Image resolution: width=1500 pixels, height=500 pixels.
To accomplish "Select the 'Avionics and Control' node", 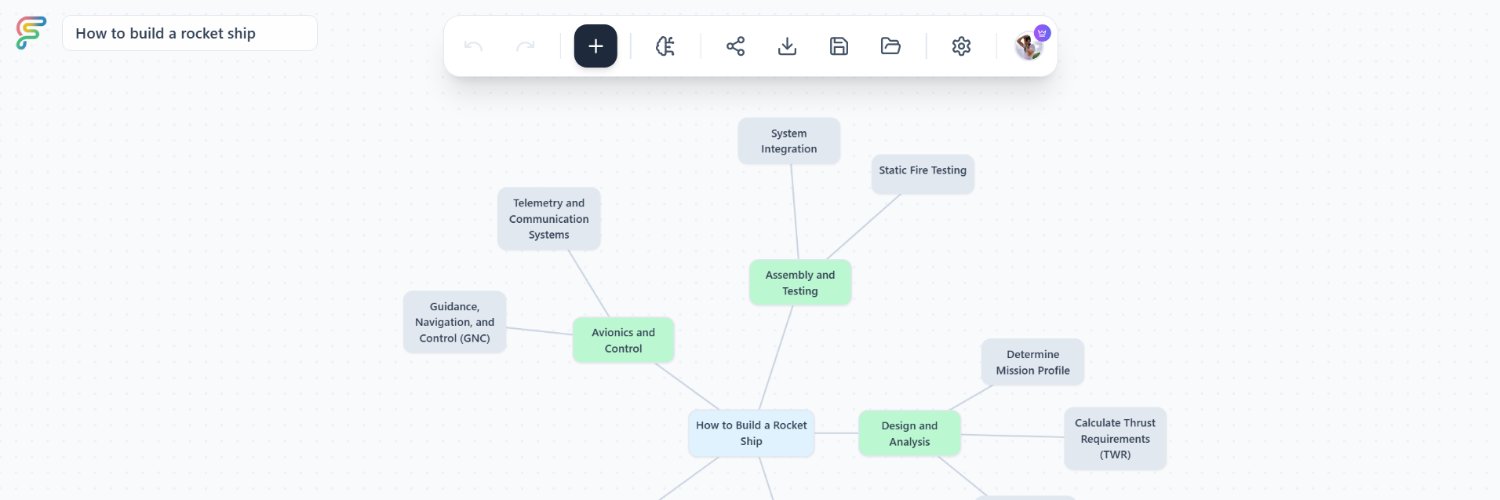I will coord(623,341).
